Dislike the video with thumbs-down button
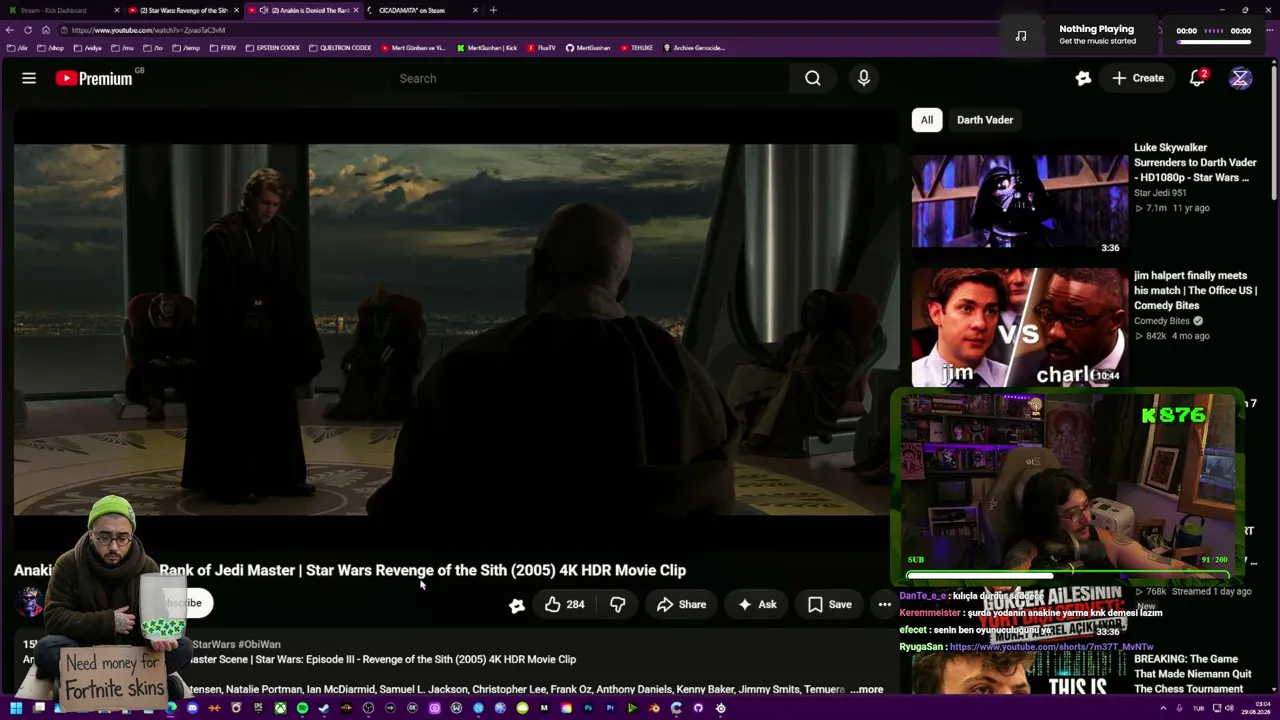This screenshot has width=1280, height=720. 618,605
